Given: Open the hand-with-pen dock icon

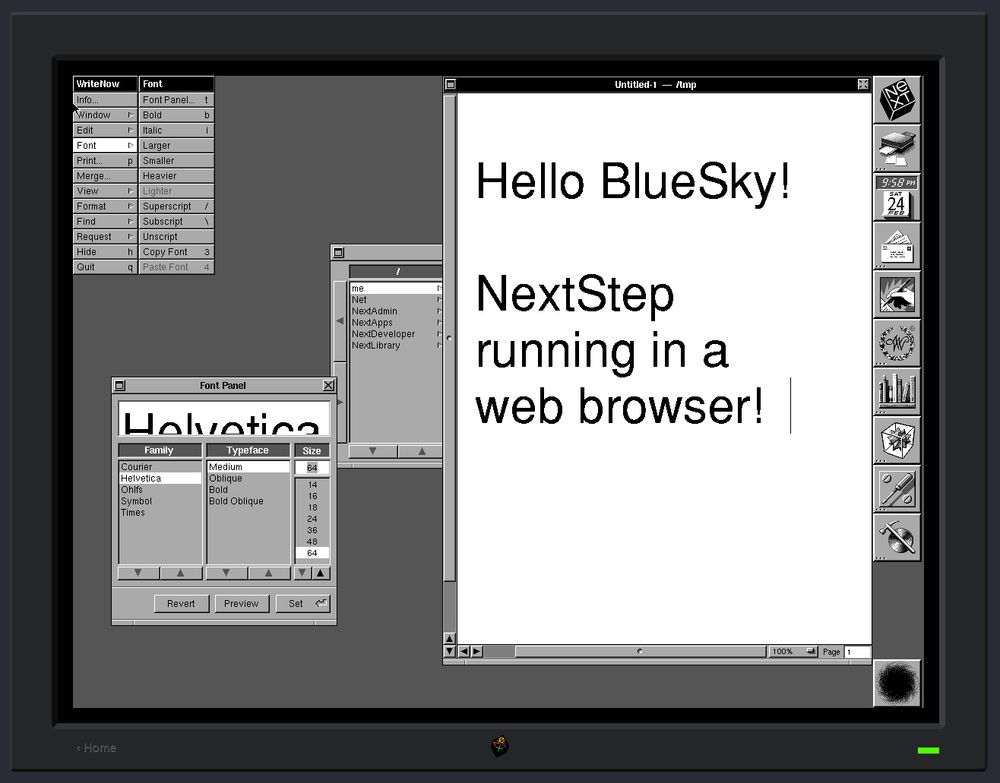Looking at the screenshot, I should click(897, 294).
